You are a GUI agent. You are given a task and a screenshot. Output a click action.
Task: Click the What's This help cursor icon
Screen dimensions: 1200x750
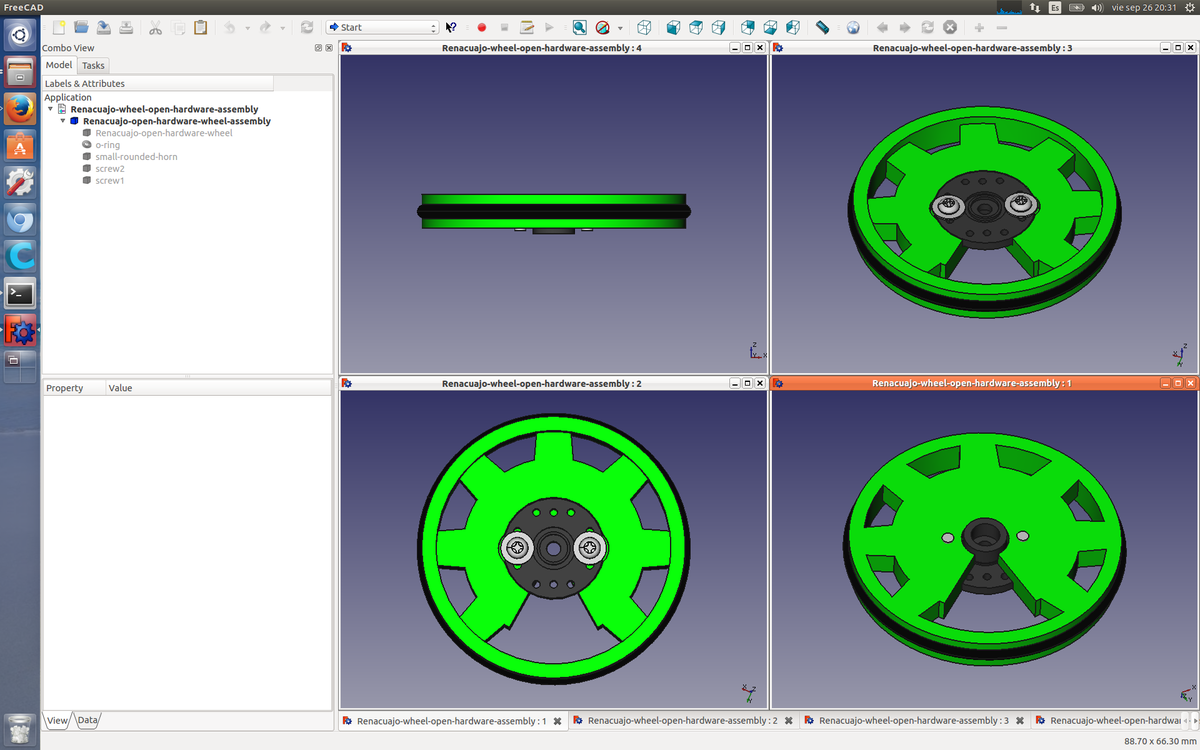coord(451,27)
